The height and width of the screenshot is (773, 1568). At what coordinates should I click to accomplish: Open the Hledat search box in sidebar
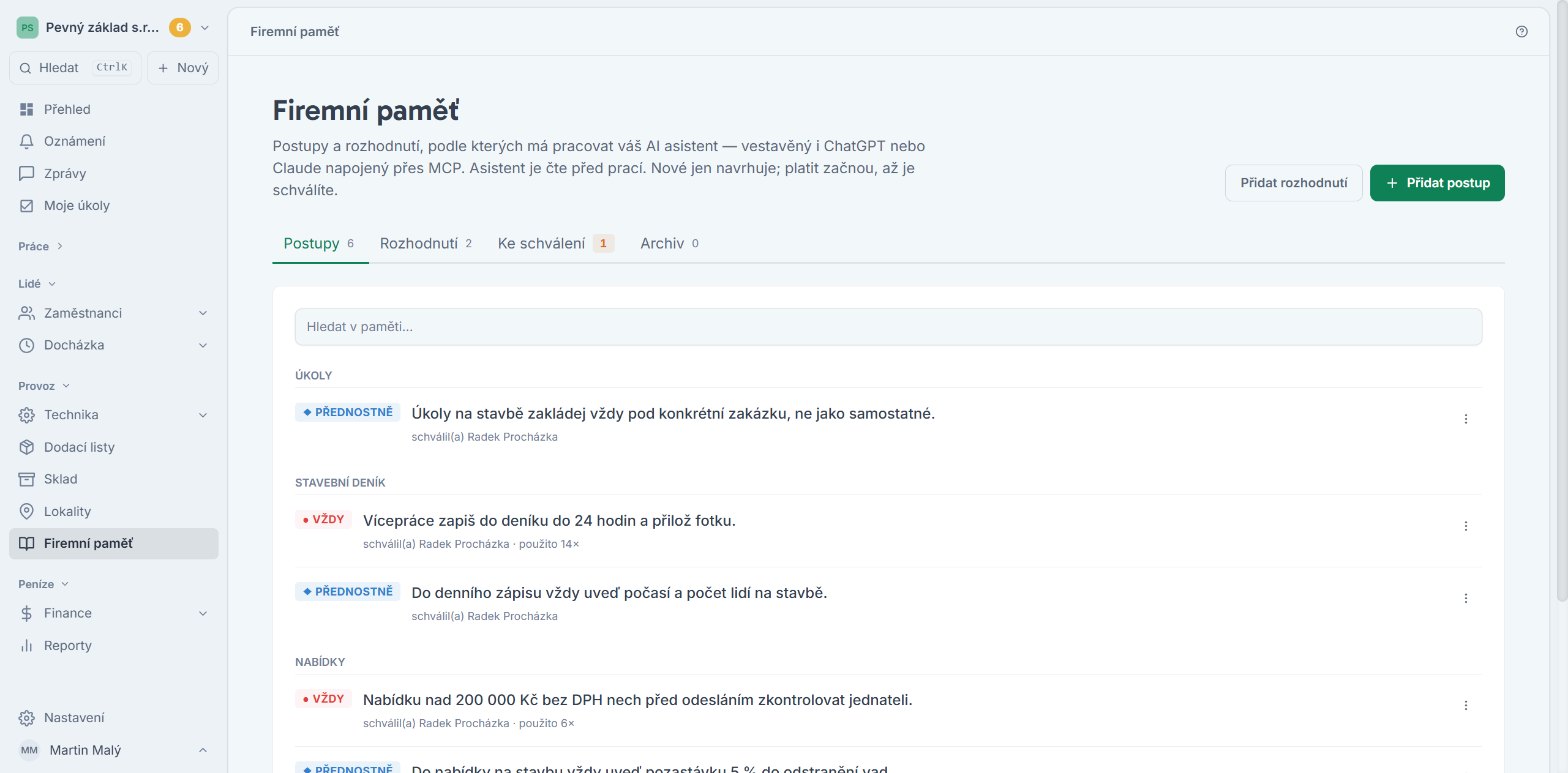tap(75, 68)
